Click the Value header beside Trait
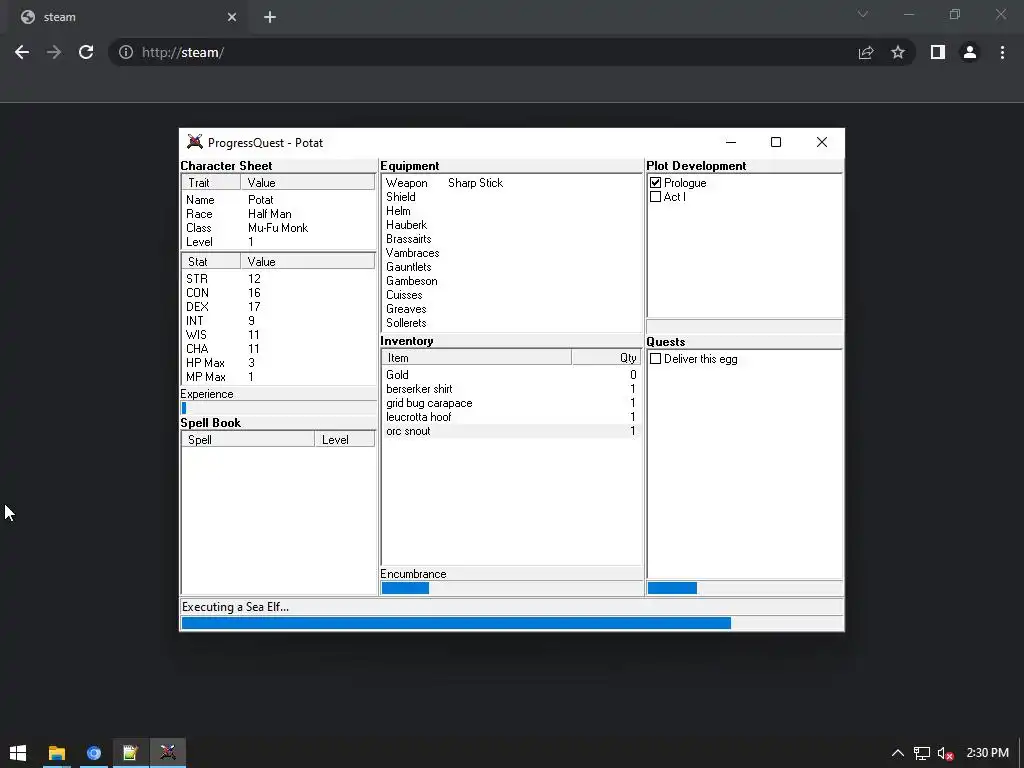 click(x=308, y=183)
